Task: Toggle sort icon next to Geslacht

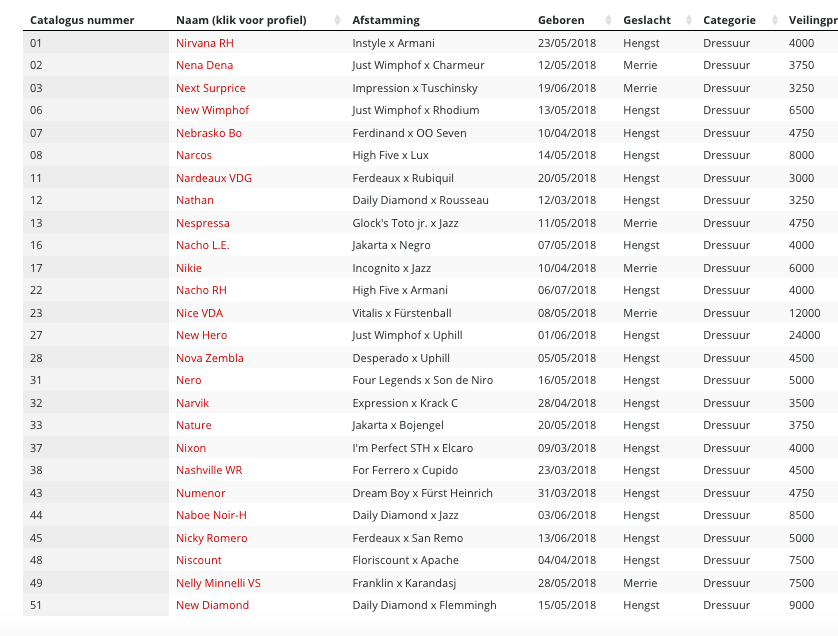Action: pos(689,20)
